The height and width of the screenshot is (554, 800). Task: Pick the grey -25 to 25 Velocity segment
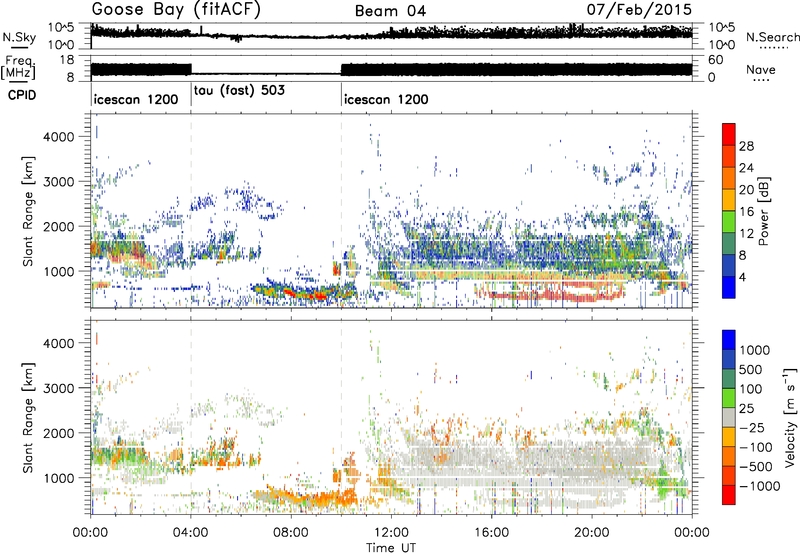pos(729,417)
